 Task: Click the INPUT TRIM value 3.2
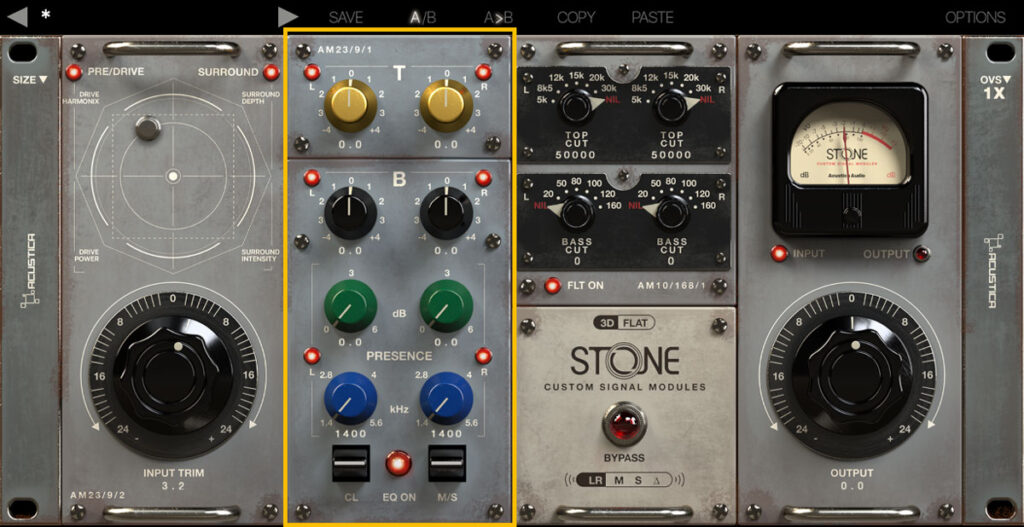point(172,485)
